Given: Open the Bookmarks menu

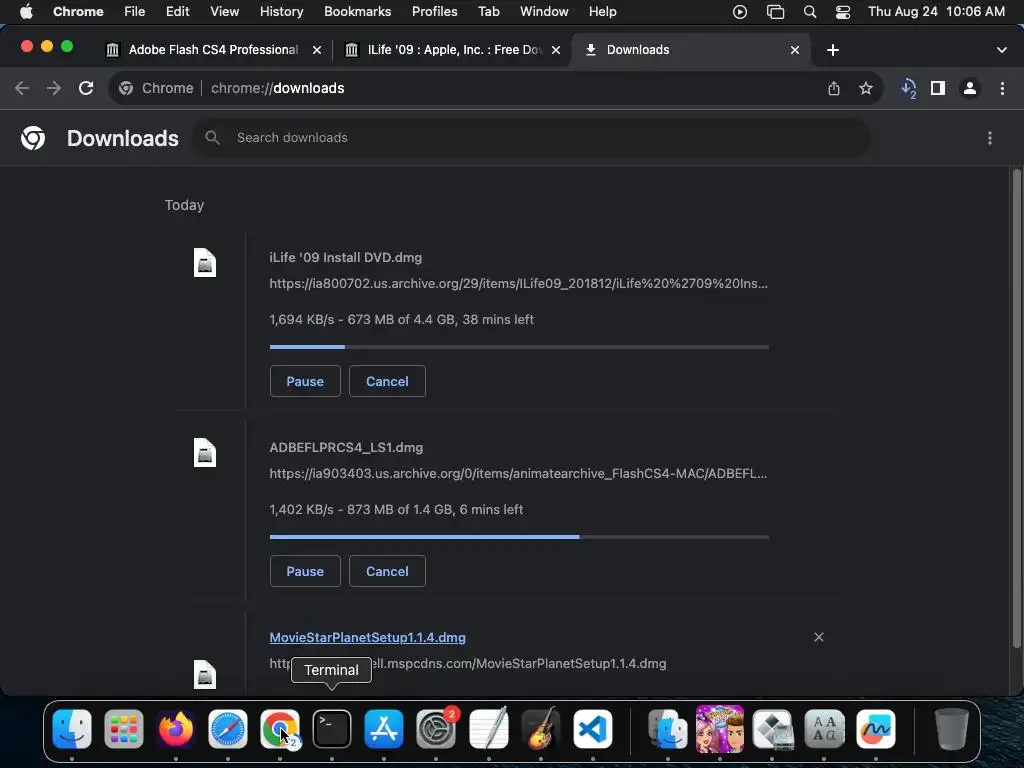Looking at the screenshot, I should pyautogui.click(x=357, y=12).
